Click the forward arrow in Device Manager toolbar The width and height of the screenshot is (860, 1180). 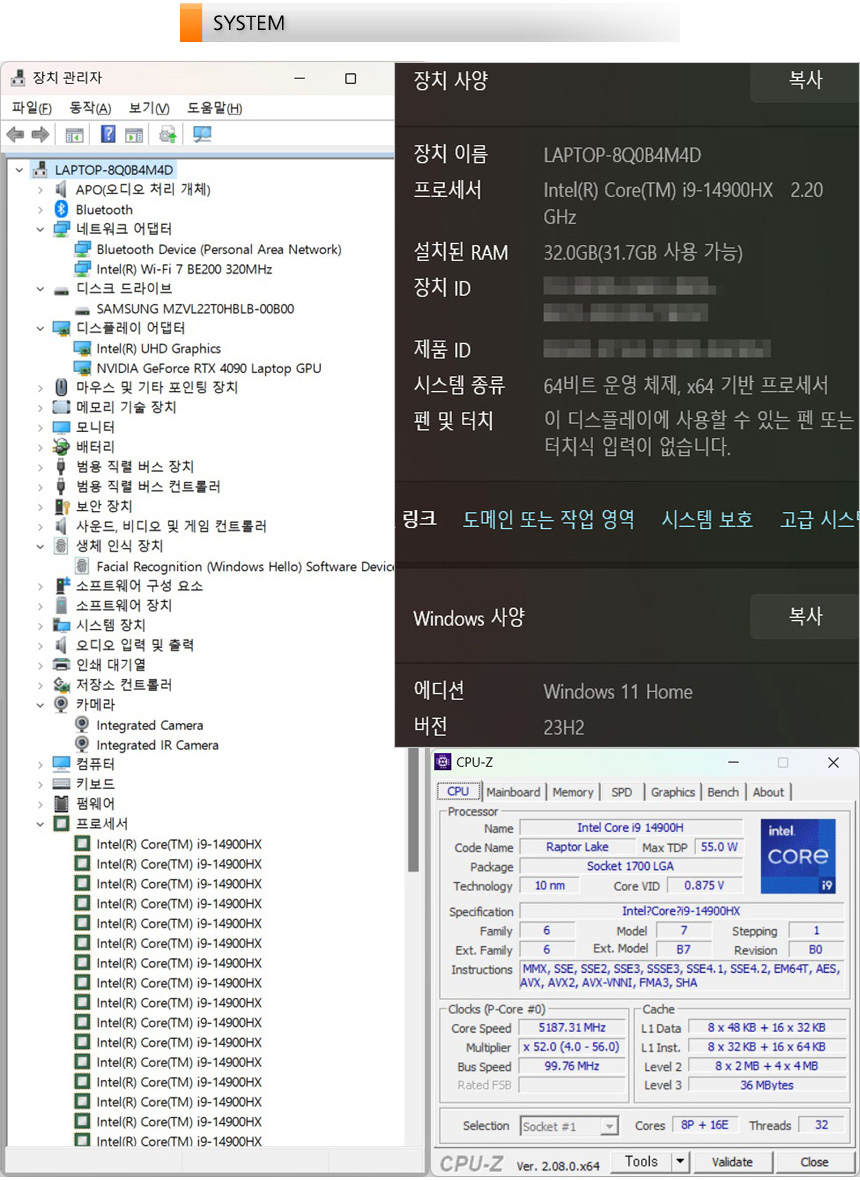40,135
